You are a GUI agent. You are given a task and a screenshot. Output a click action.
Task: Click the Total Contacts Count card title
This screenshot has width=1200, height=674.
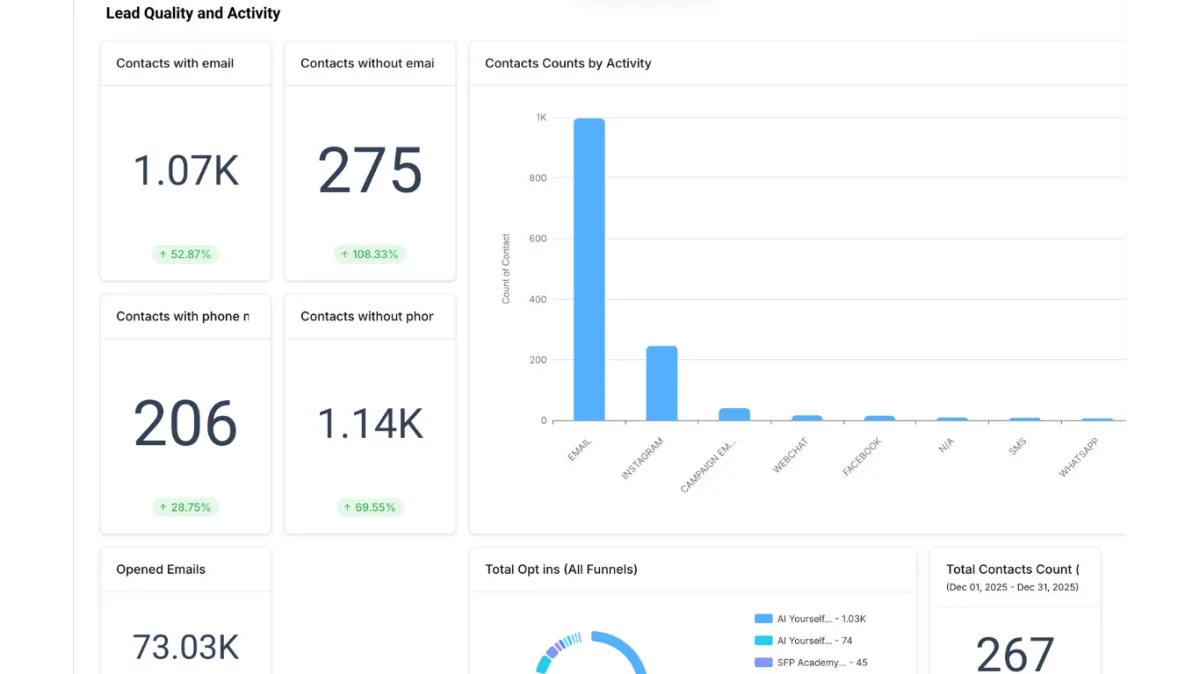tap(1012, 569)
